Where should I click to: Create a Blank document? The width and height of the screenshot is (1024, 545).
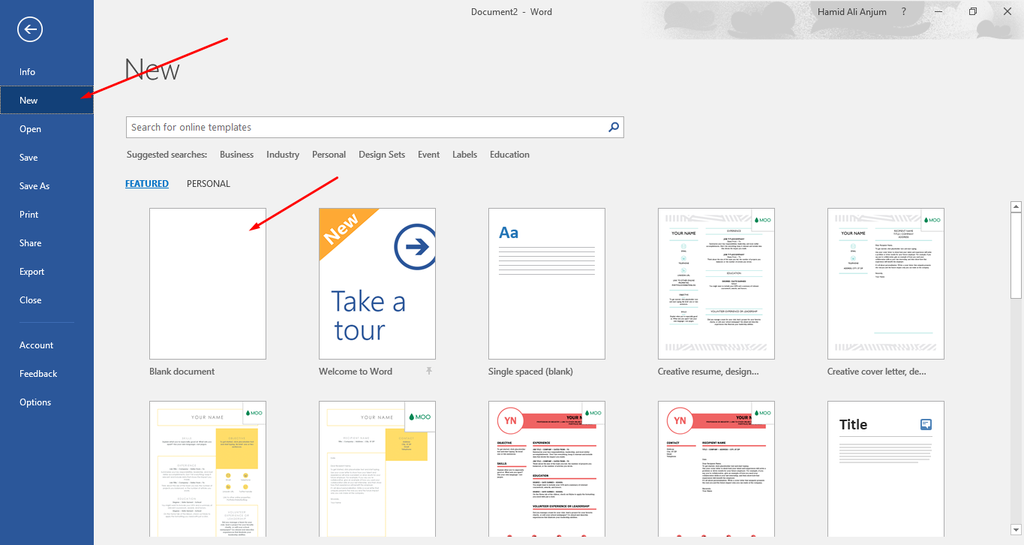pyautogui.click(x=208, y=284)
